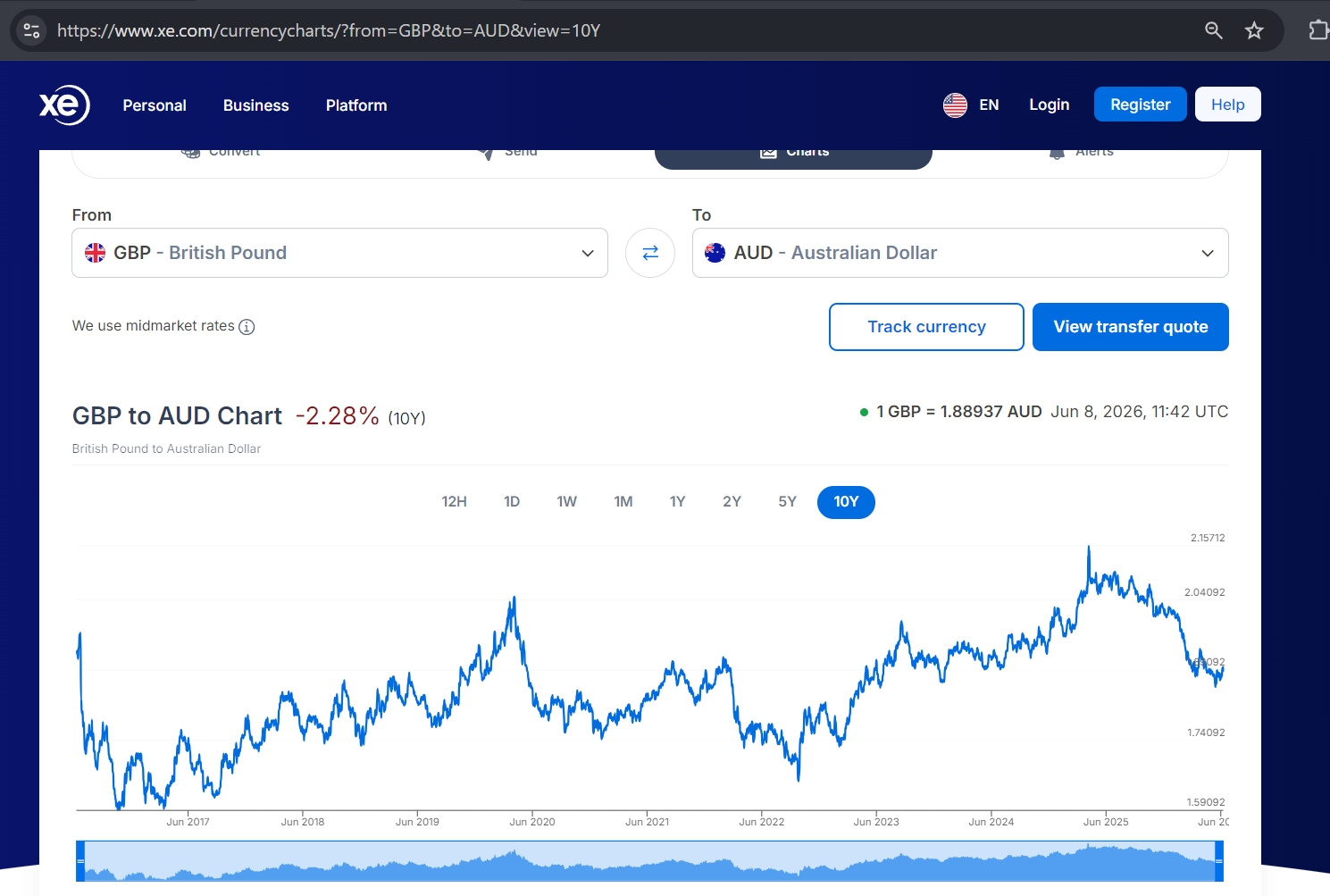The height and width of the screenshot is (896, 1330).
Task: Open midmarket rates info icon
Action: tap(247, 327)
